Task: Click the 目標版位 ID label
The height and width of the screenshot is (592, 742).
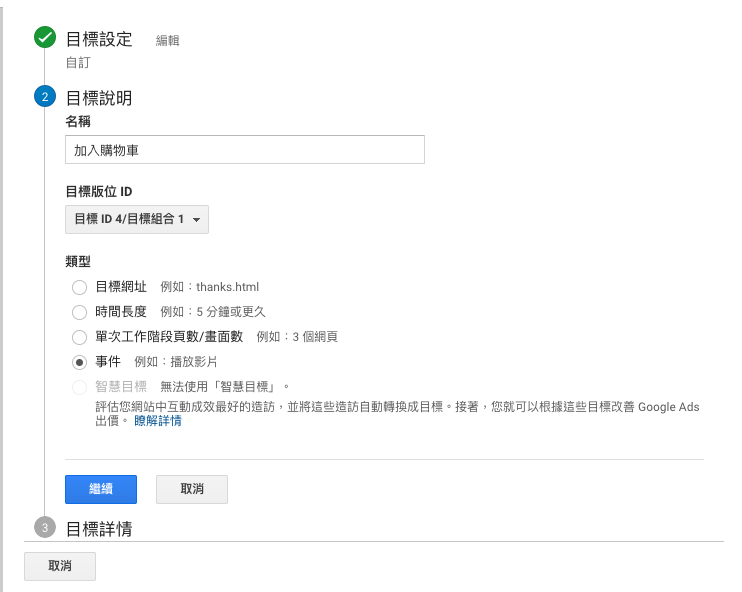Action: (x=98, y=192)
